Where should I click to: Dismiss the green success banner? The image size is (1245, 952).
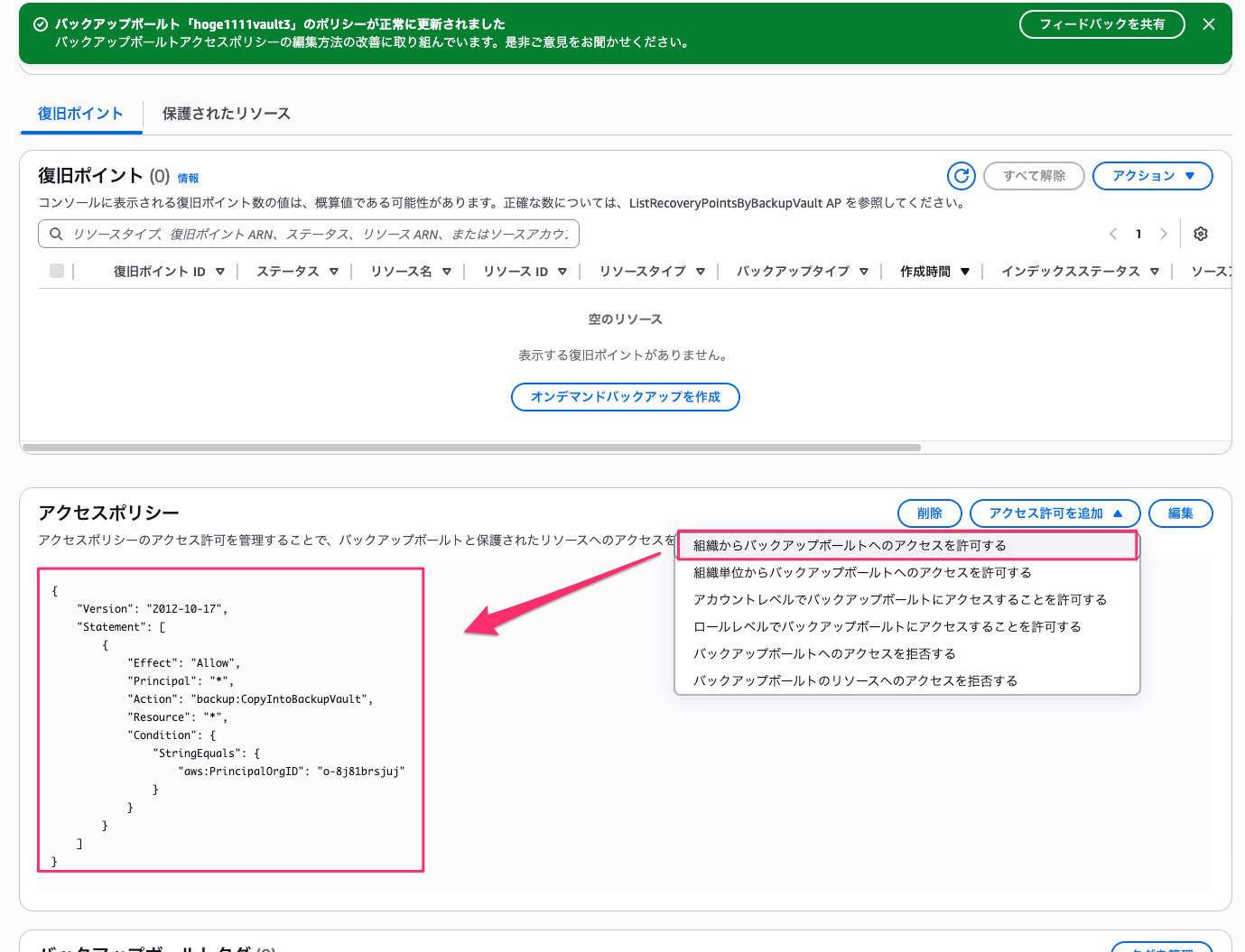(x=1209, y=24)
